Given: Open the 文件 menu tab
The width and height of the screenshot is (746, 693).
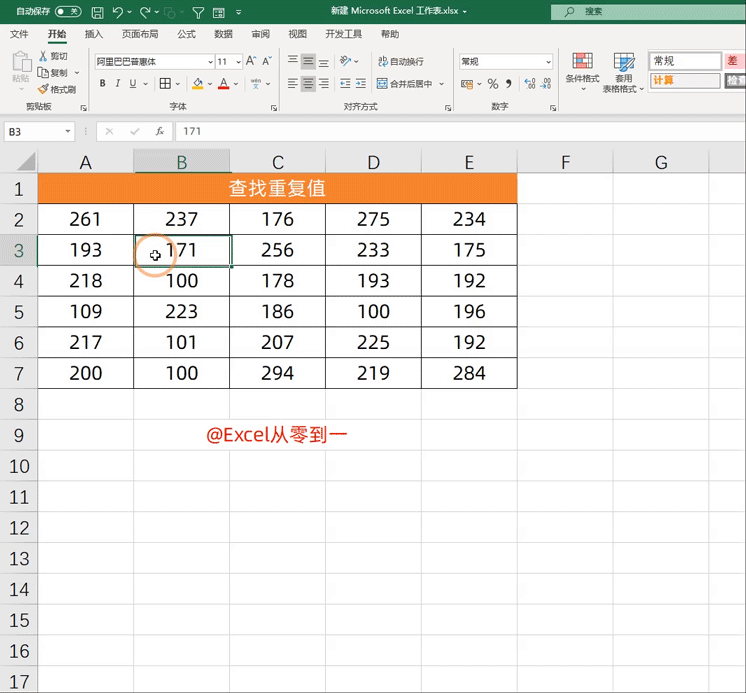Looking at the screenshot, I should 19,34.
